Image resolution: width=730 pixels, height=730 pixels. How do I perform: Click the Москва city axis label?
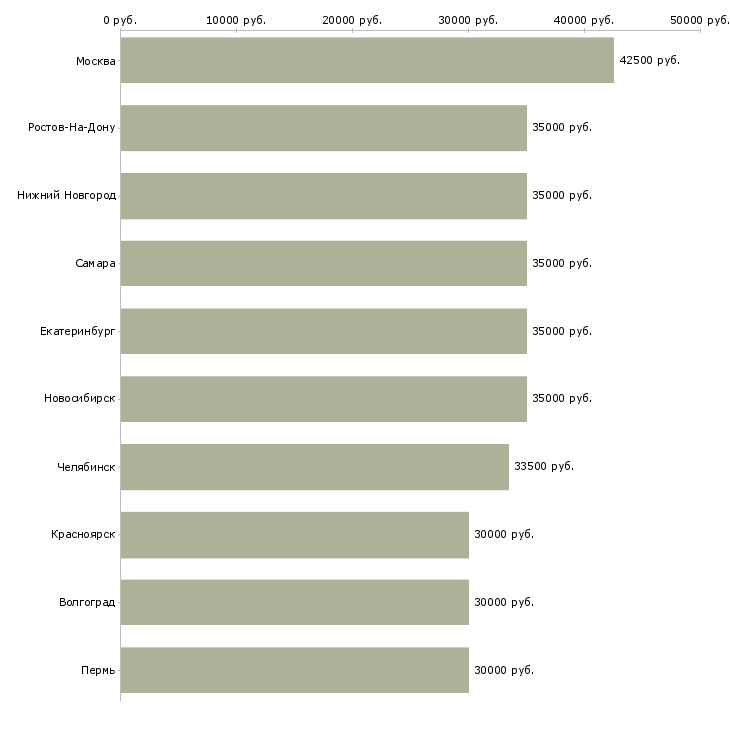click(x=95, y=61)
